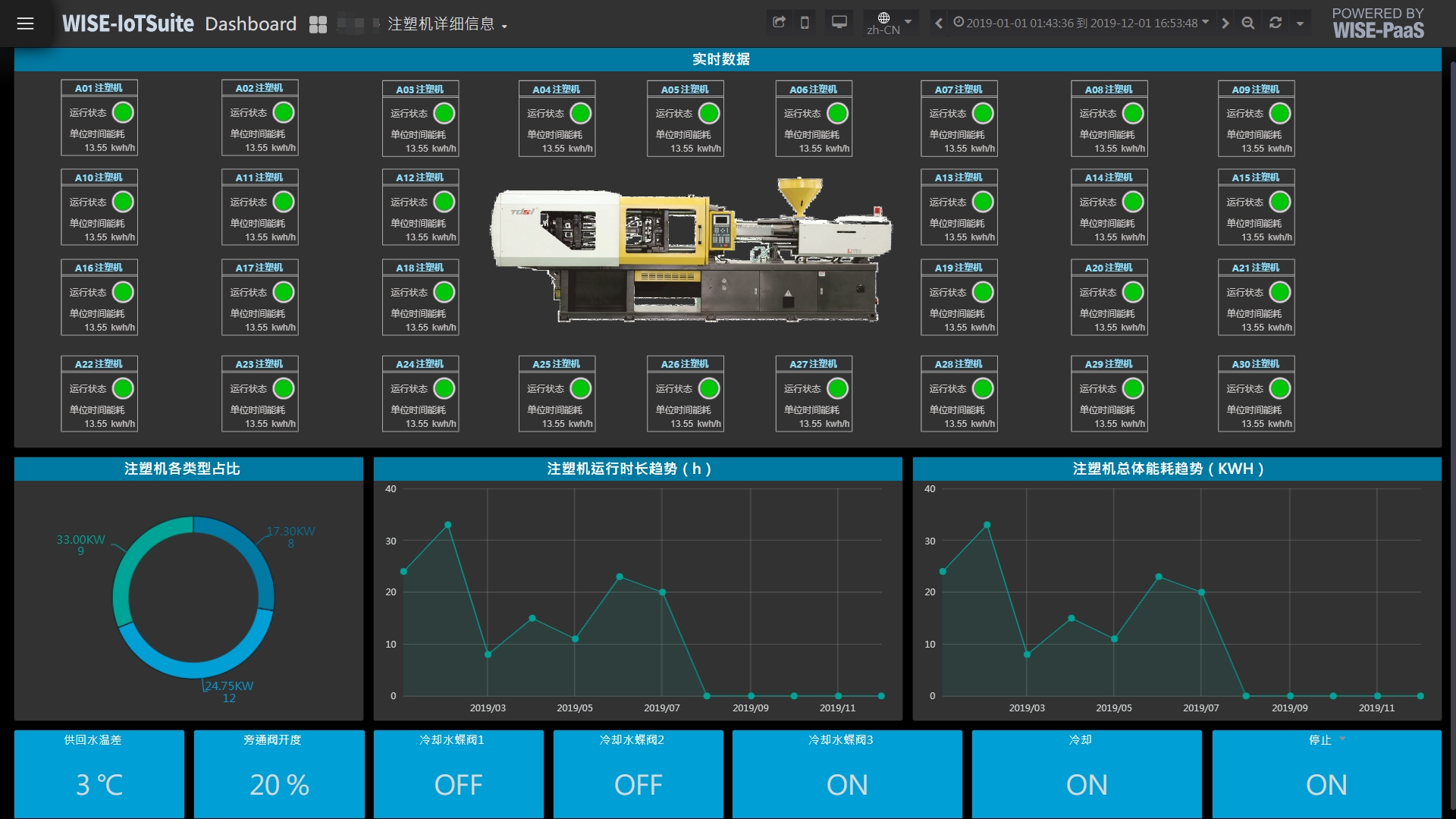Toggle the 冷却 ON panel
This screenshot has height=819, width=1456.
point(1087,785)
